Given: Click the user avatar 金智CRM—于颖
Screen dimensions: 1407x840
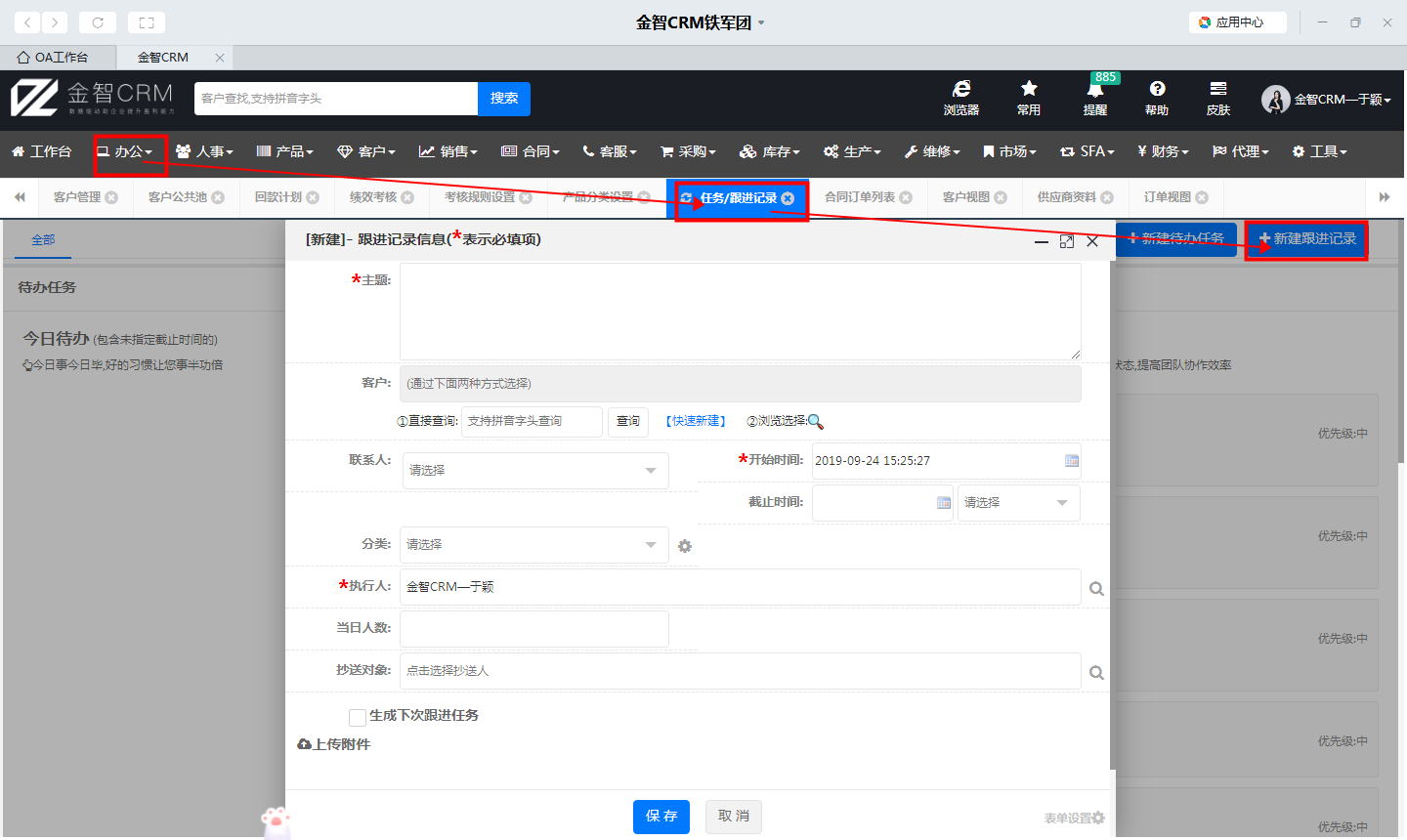Looking at the screenshot, I should [x=1326, y=99].
